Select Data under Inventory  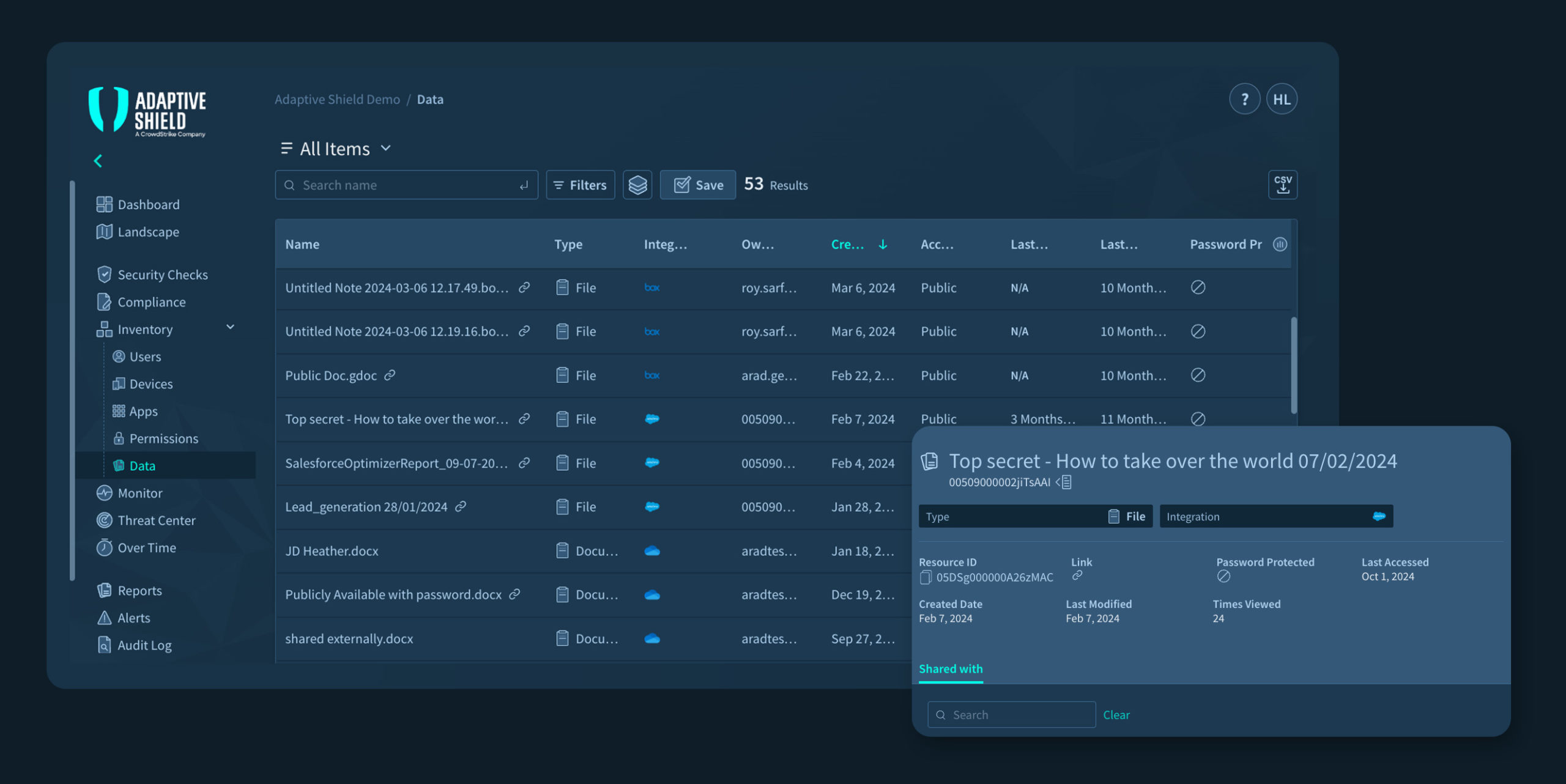166,466
